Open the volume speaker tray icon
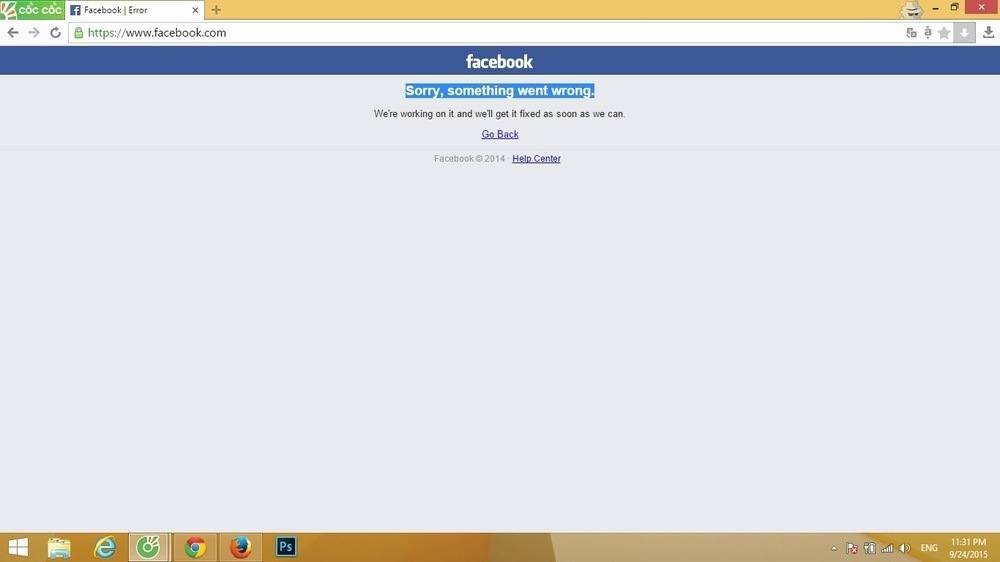 [905, 548]
